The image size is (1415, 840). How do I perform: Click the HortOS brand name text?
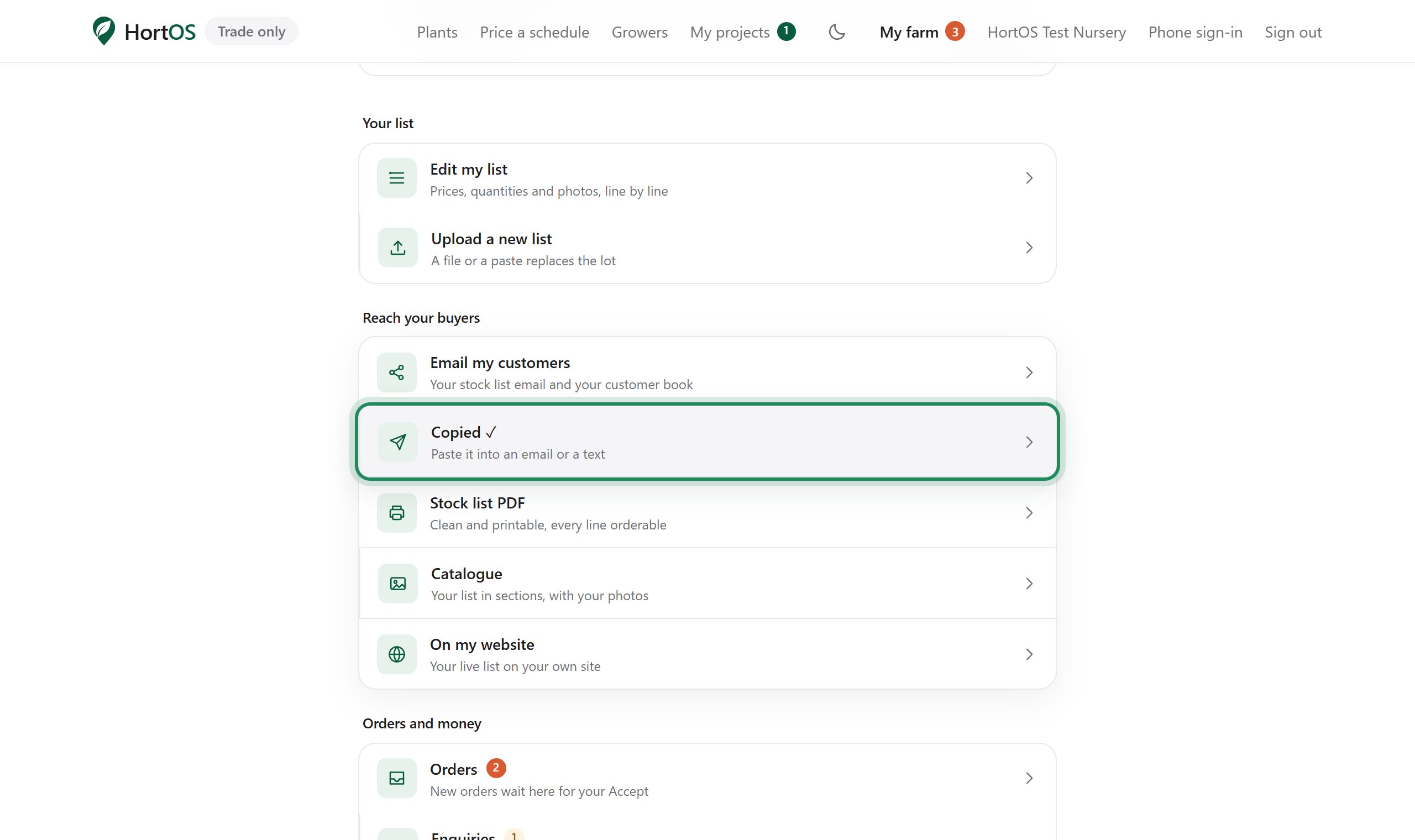click(160, 32)
